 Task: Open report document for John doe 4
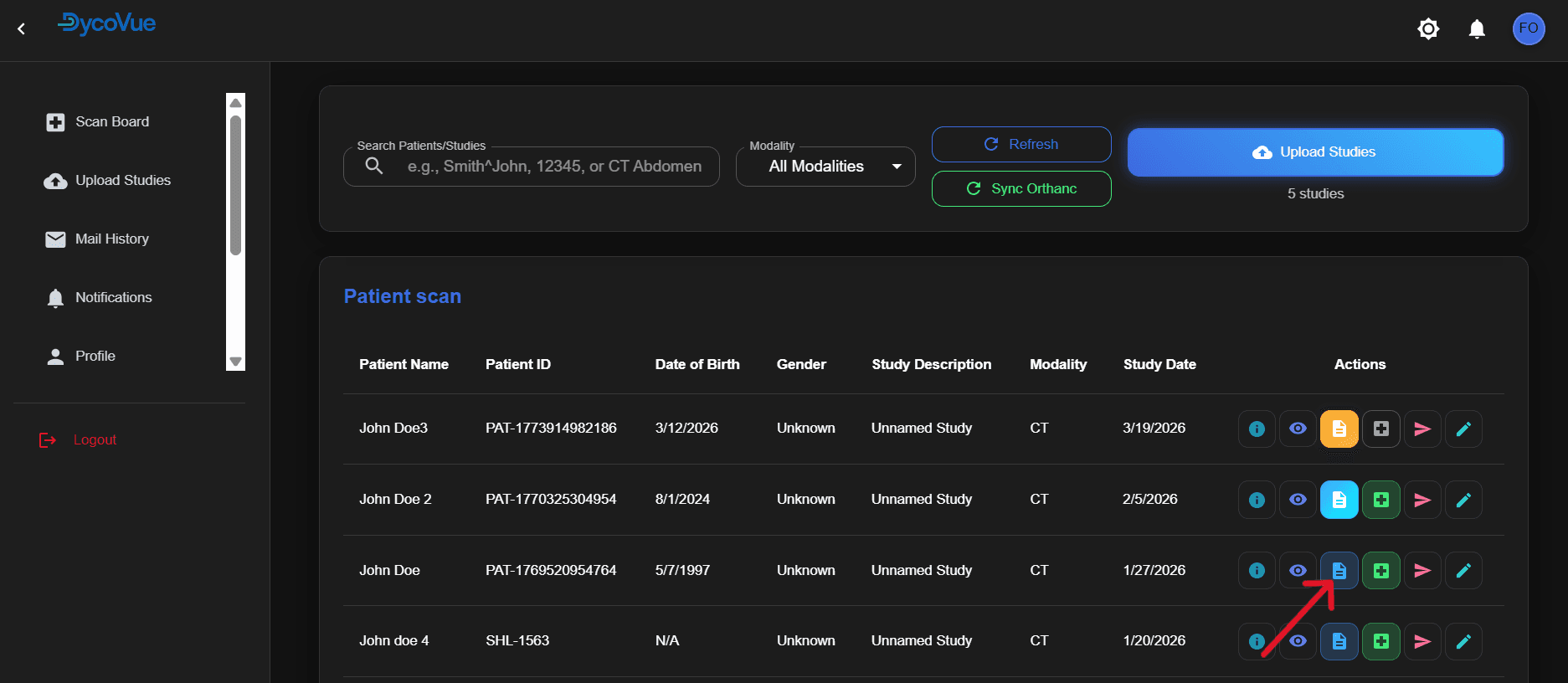tap(1339, 641)
